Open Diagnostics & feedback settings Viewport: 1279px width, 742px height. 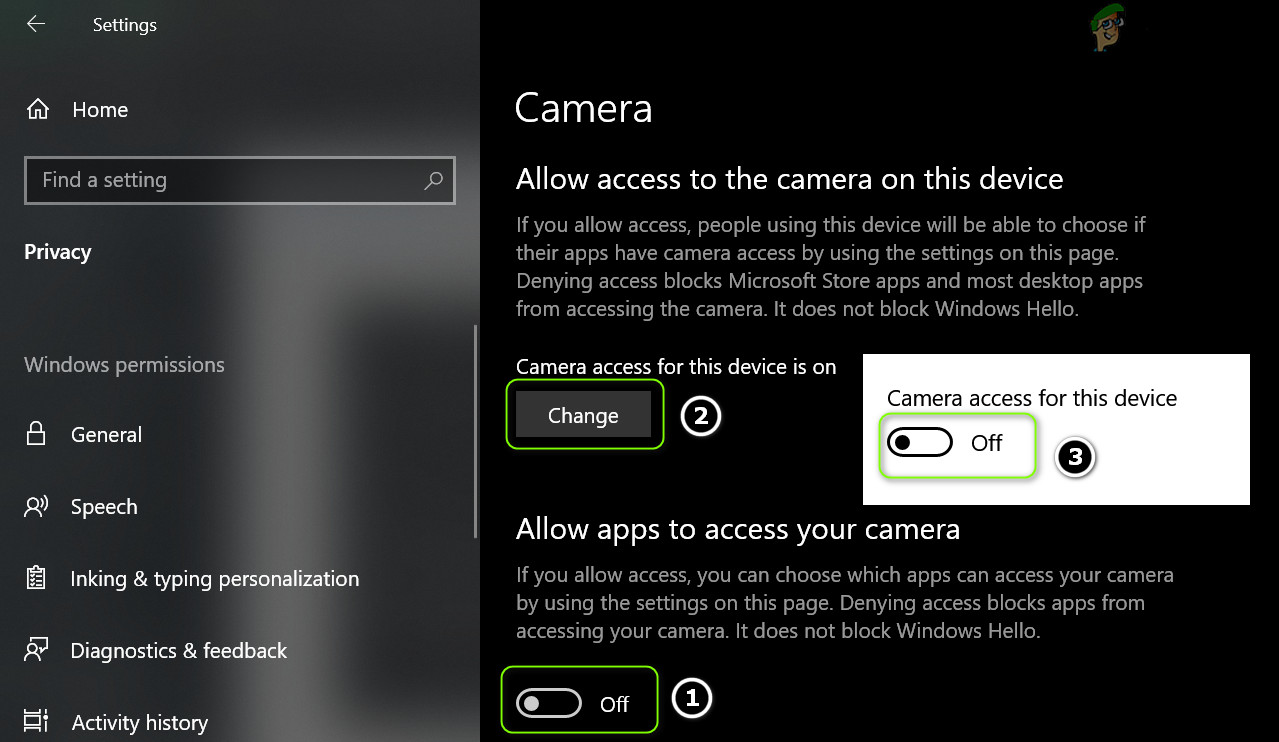pyautogui.click(x=178, y=651)
